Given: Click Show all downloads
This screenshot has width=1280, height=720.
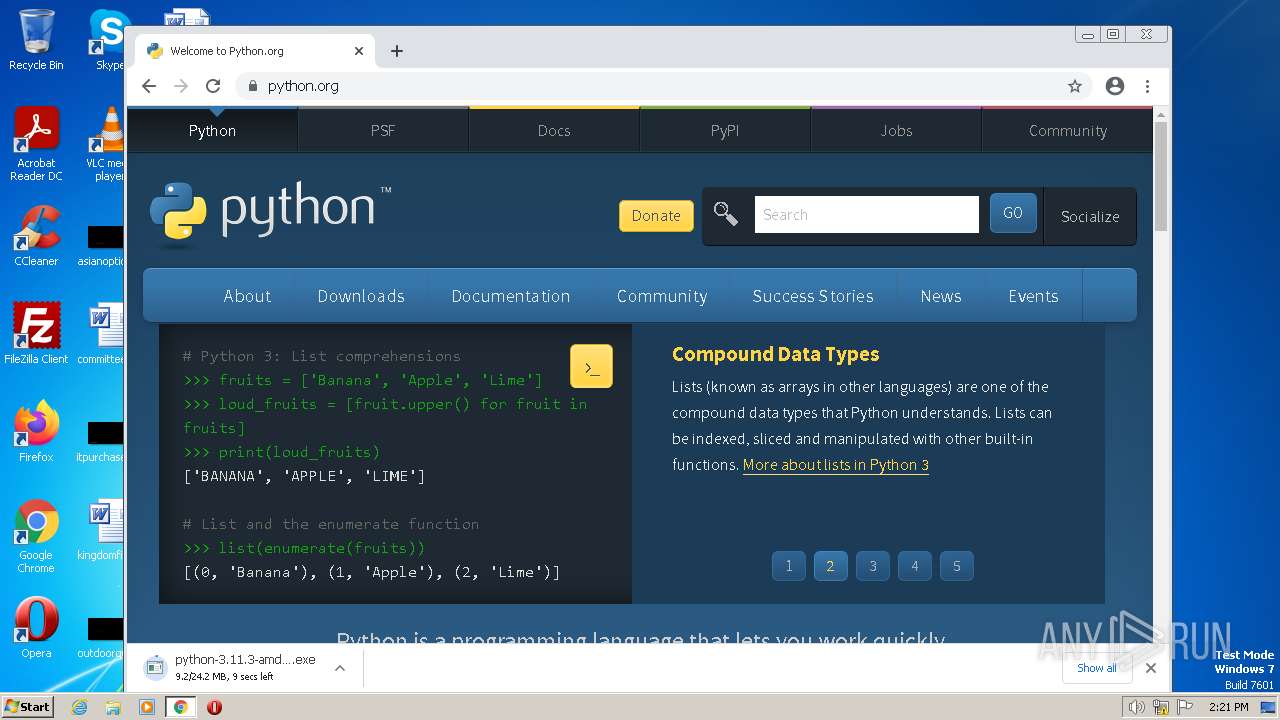Looking at the screenshot, I should click(1097, 668).
